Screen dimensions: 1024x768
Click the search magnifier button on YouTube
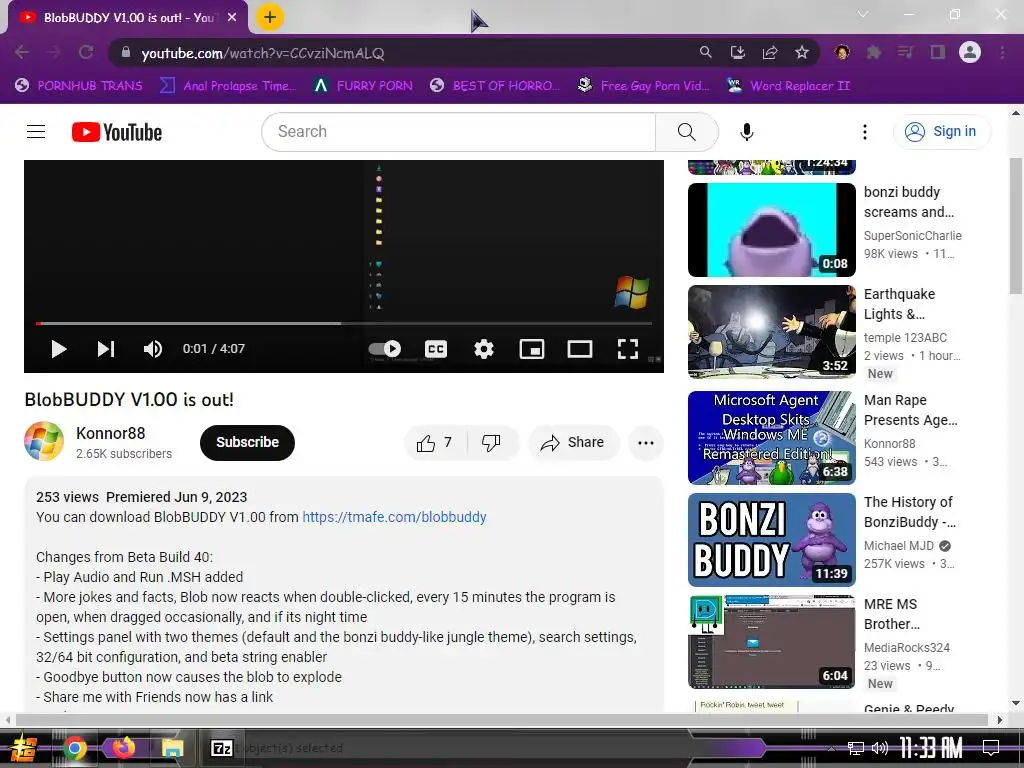[x=686, y=132]
